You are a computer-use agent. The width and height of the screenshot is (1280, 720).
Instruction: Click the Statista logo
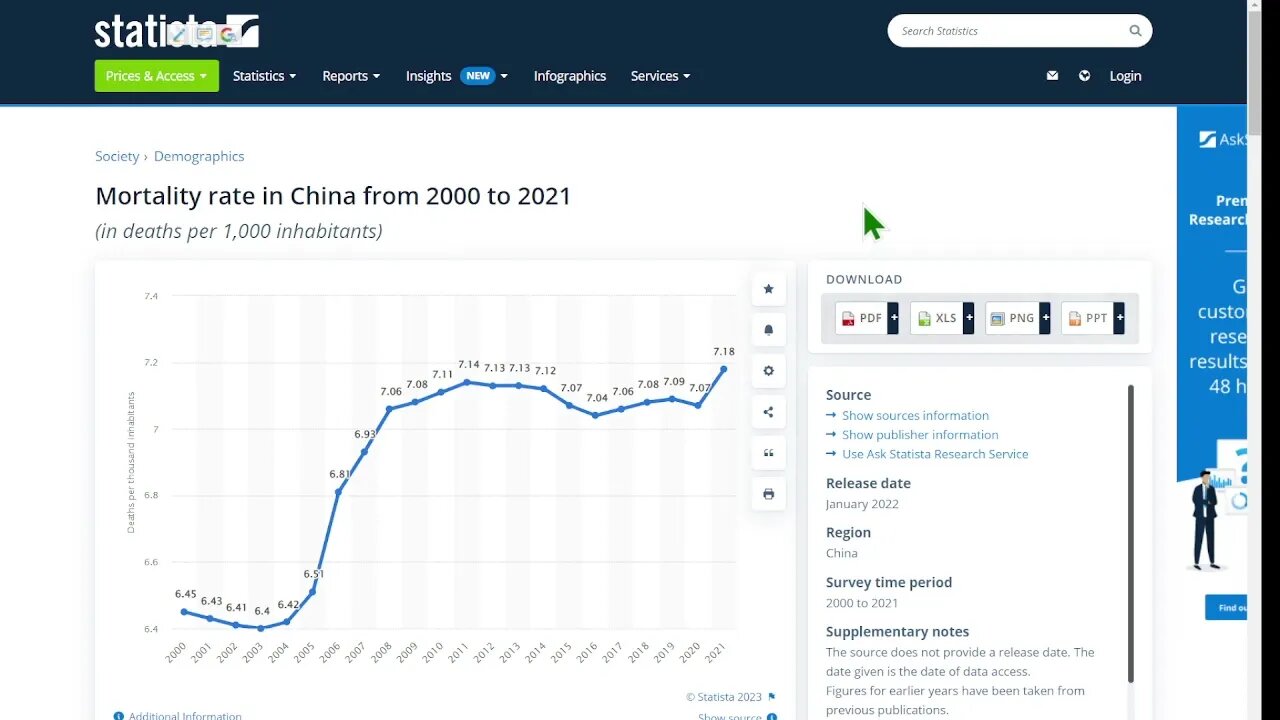click(x=177, y=31)
